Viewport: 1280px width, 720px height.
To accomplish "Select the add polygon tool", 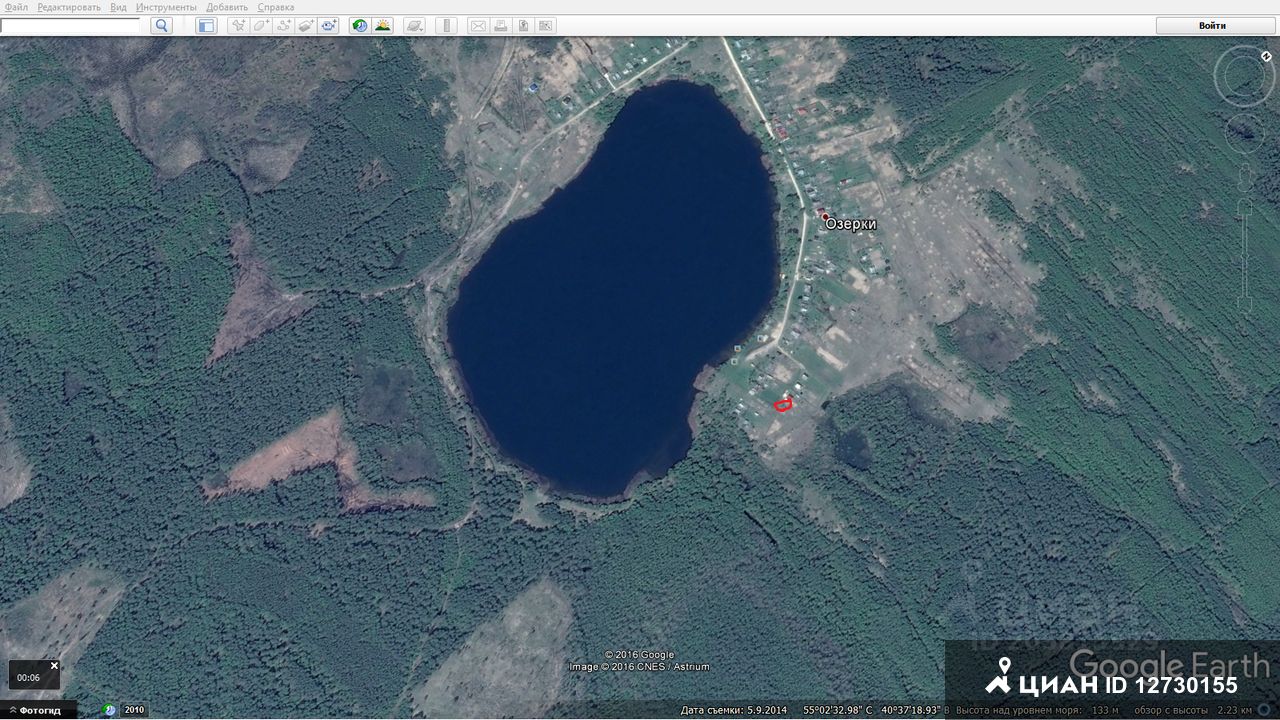I will (x=261, y=26).
